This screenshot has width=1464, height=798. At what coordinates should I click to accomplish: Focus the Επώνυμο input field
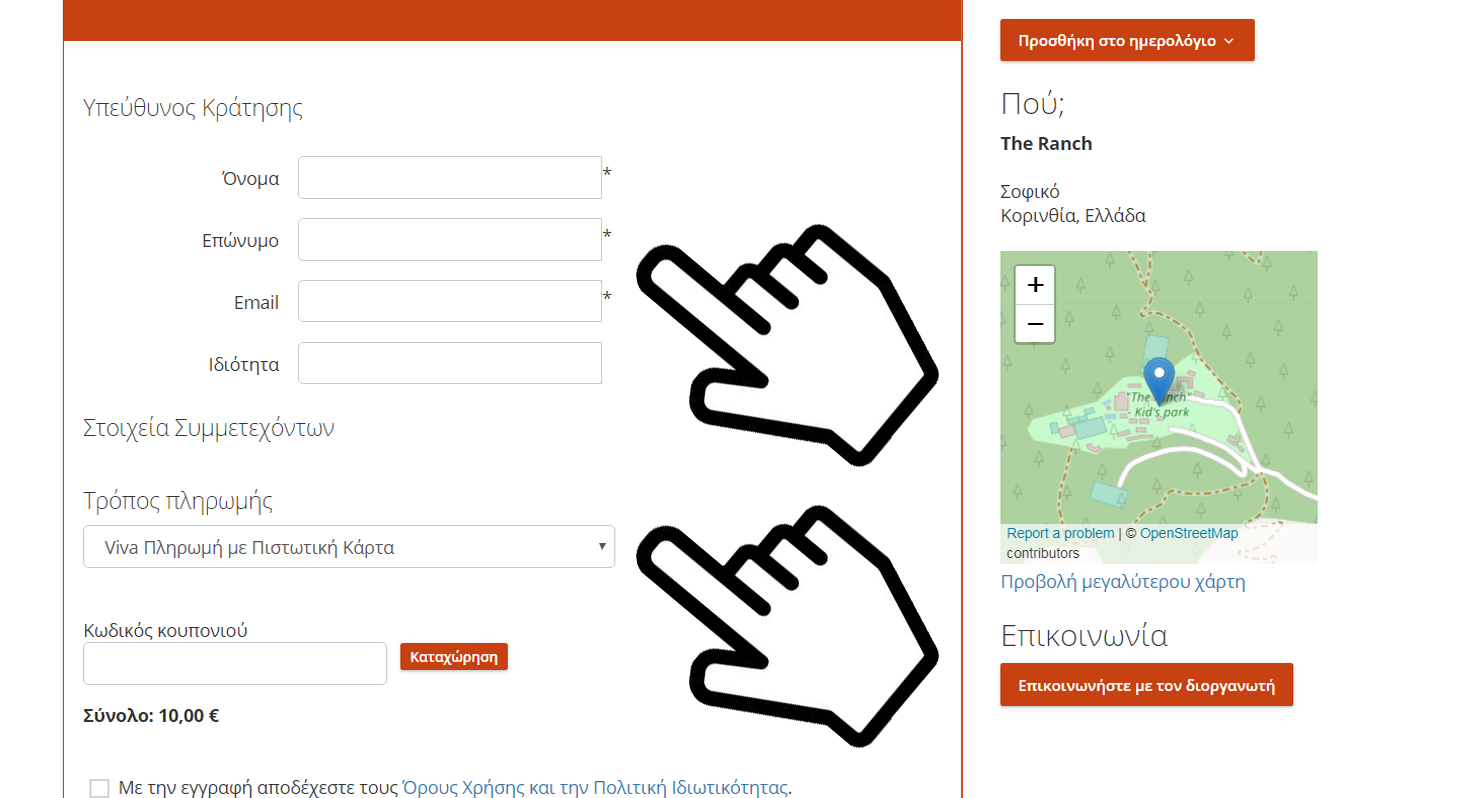(450, 240)
